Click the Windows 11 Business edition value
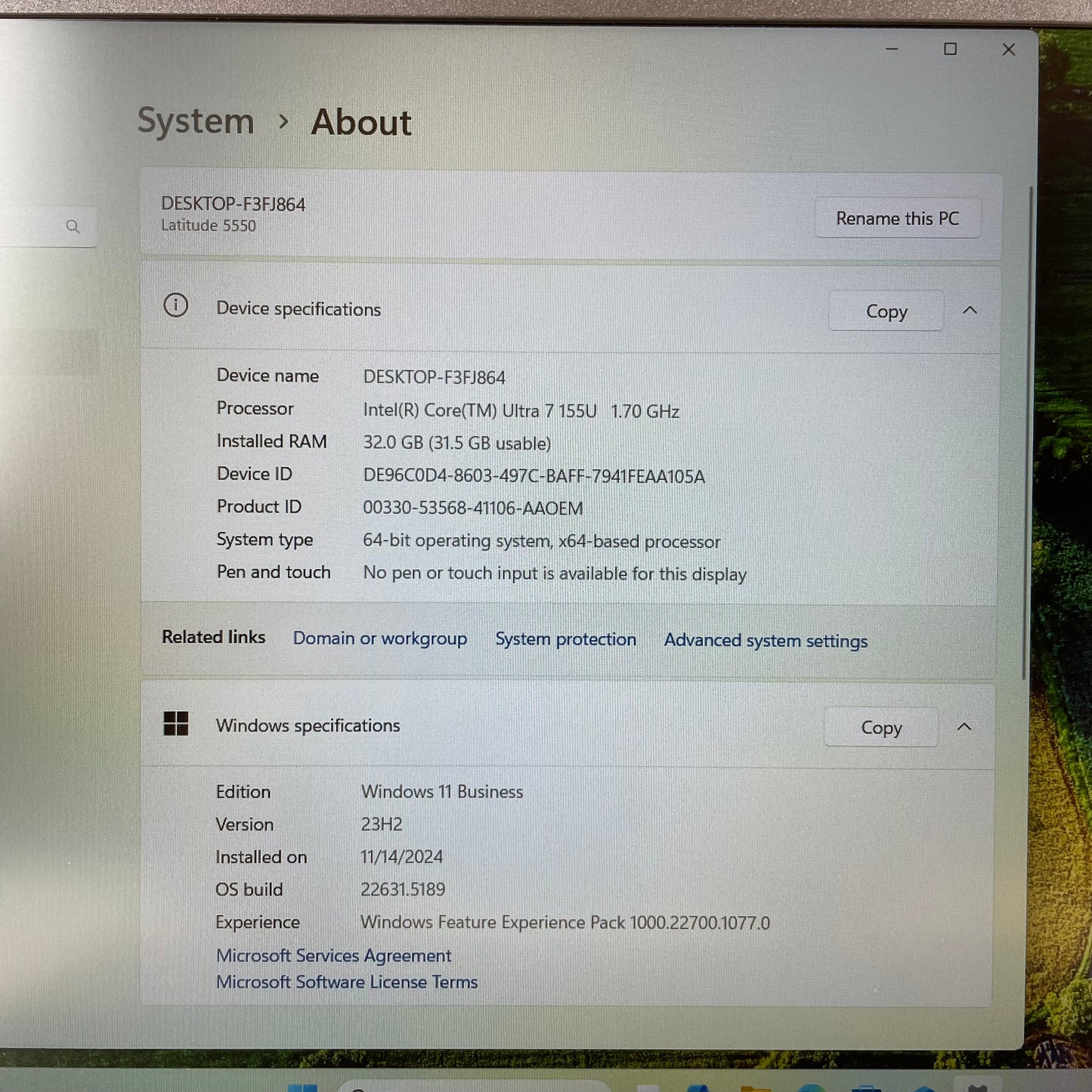This screenshot has height=1092, width=1092. (442, 792)
